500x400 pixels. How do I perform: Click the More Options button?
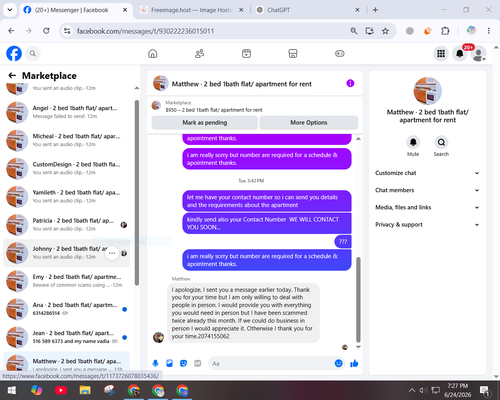309,123
